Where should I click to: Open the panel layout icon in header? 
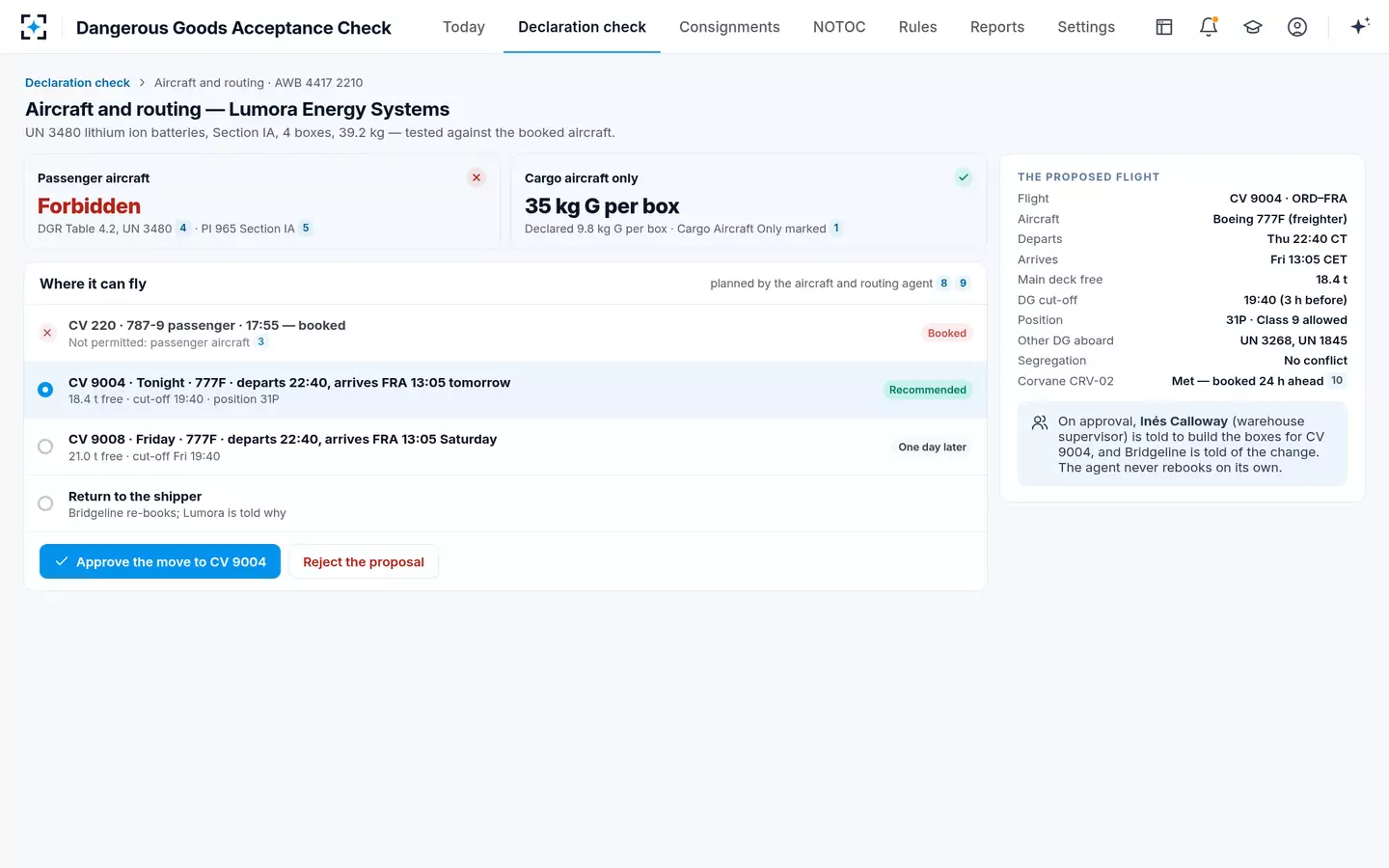[1164, 27]
